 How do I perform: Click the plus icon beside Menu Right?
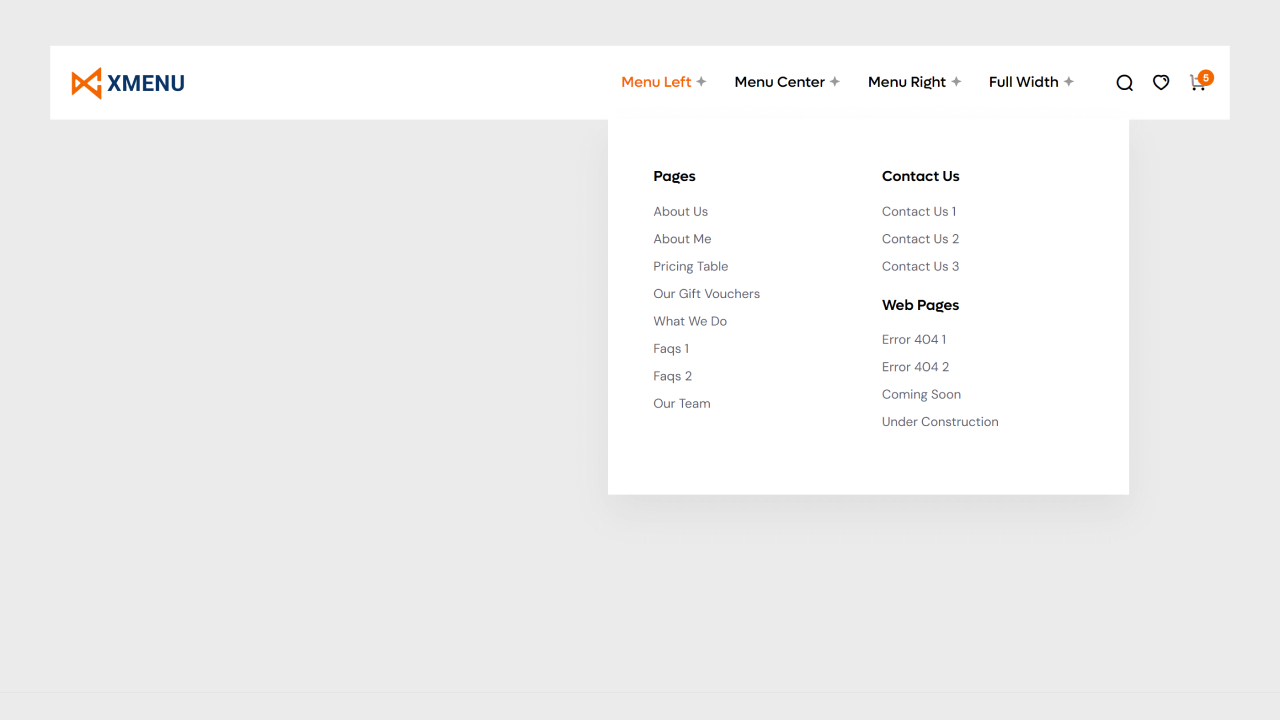(956, 82)
